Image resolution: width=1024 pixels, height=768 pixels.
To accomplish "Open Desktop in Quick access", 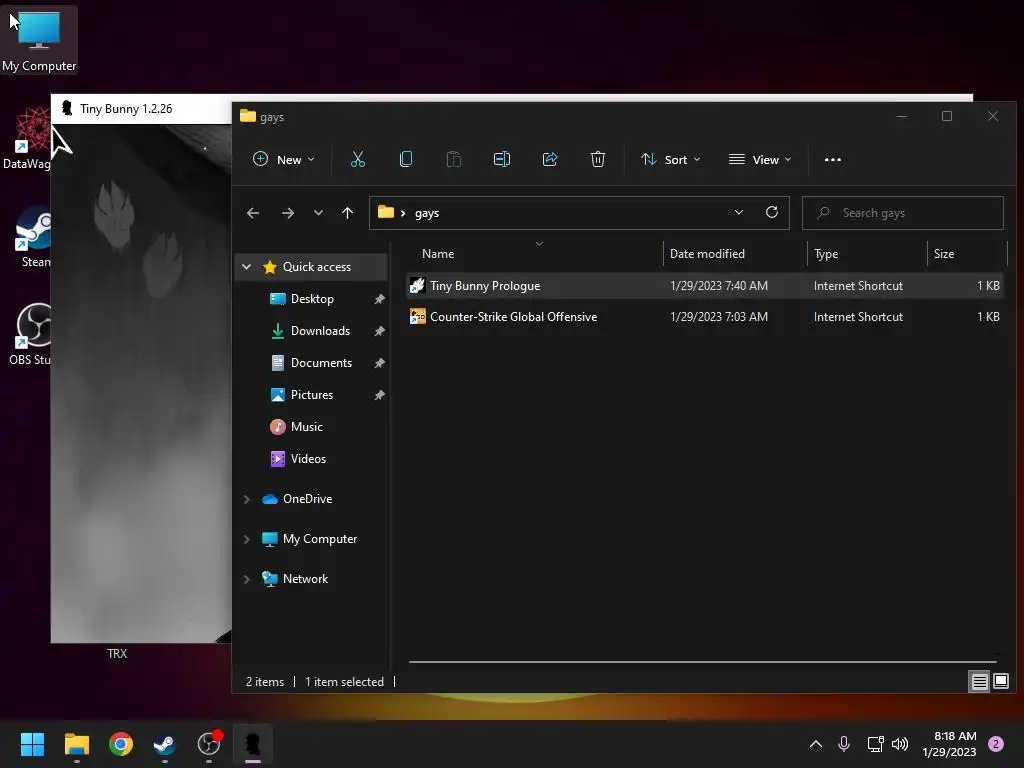I will pos(312,298).
